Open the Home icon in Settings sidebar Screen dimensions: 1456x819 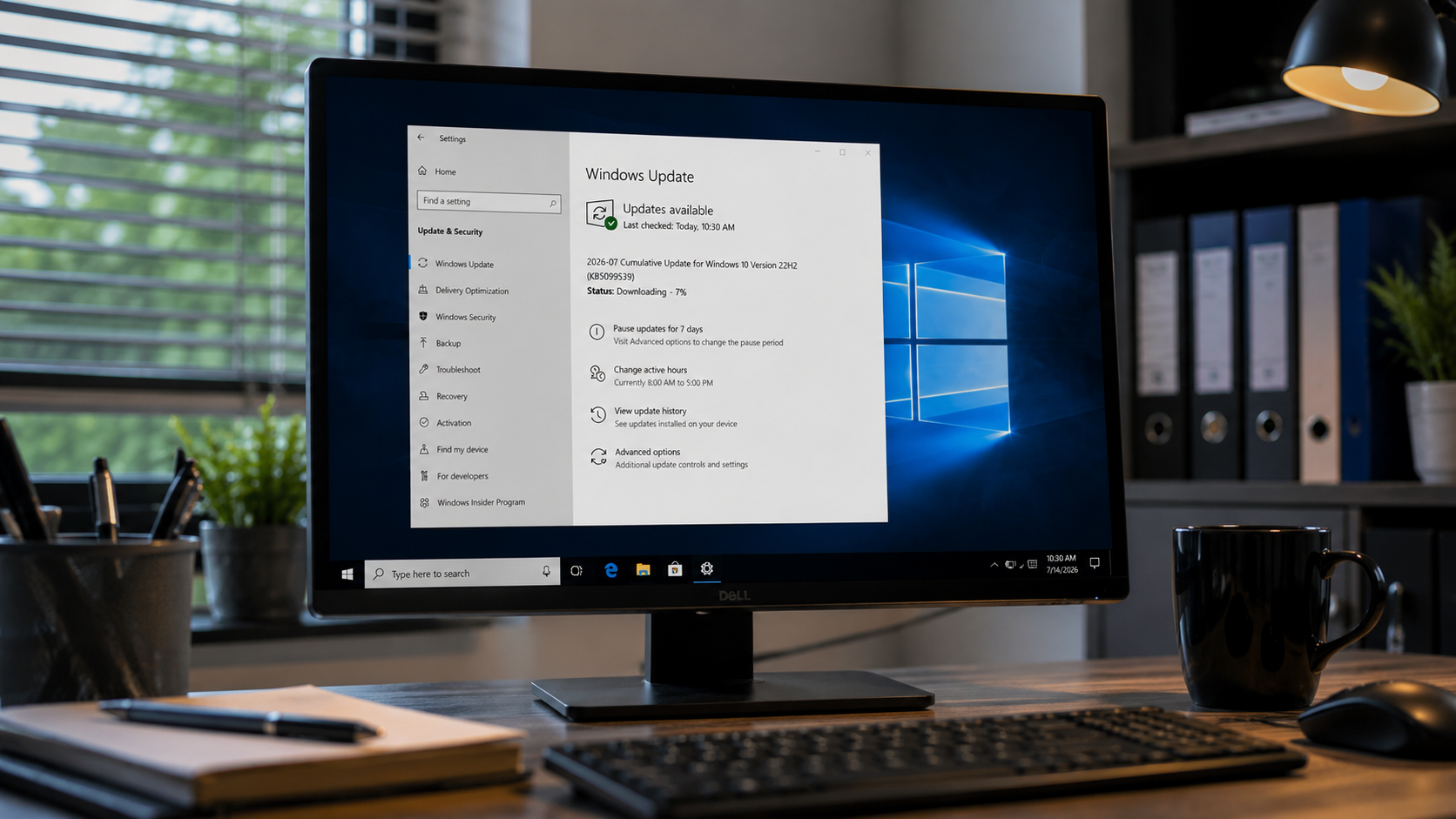pyautogui.click(x=422, y=171)
